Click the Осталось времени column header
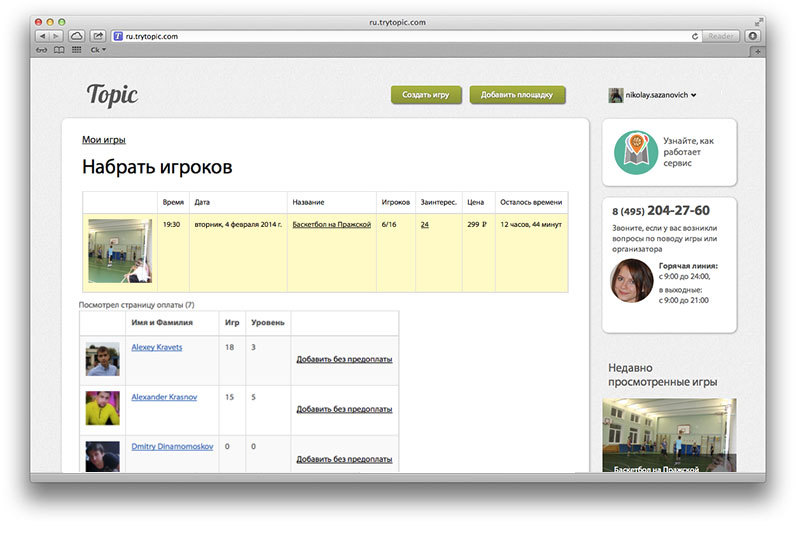800x533 pixels. tap(531, 202)
